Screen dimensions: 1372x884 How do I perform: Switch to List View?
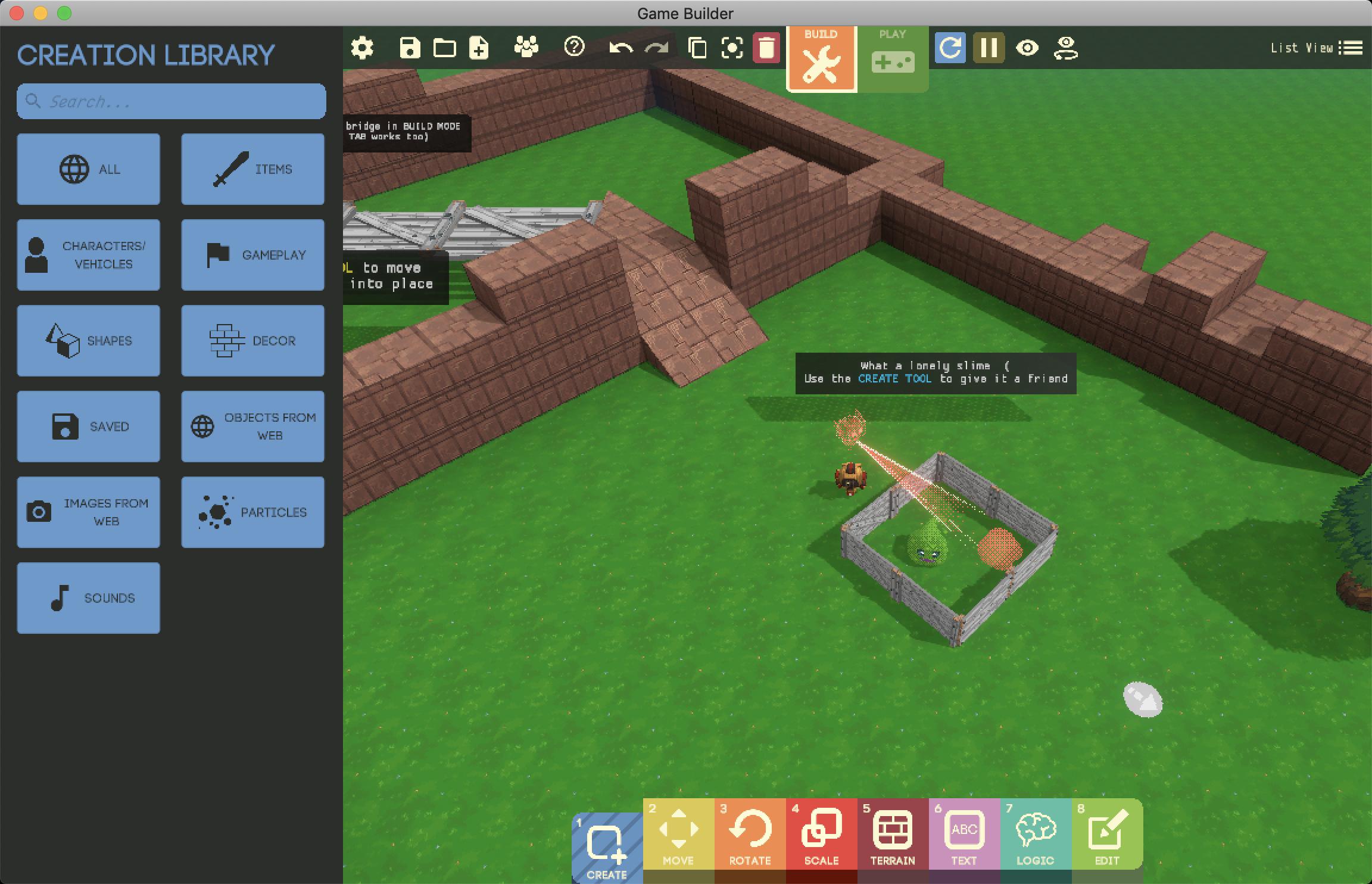click(1316, 48)
